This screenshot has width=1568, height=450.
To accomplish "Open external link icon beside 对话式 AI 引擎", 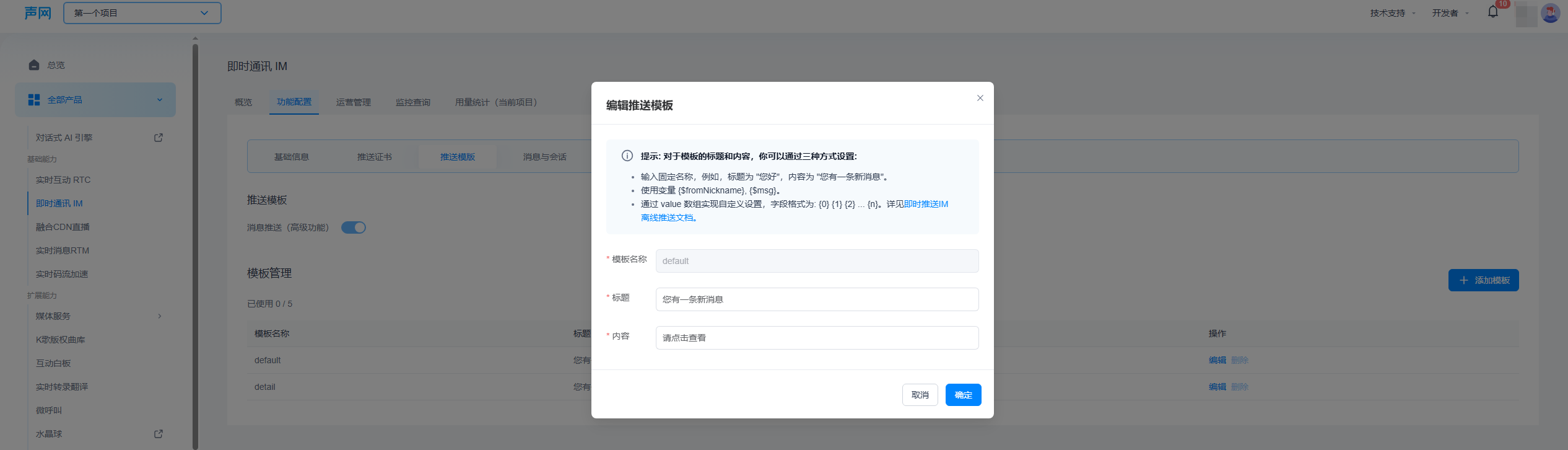I will [159, 138].
